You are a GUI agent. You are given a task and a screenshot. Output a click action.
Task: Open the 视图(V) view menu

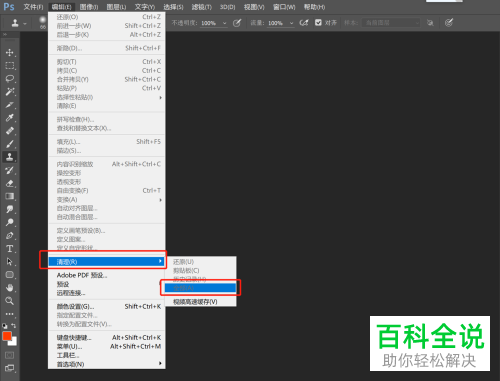pos(254,7)
